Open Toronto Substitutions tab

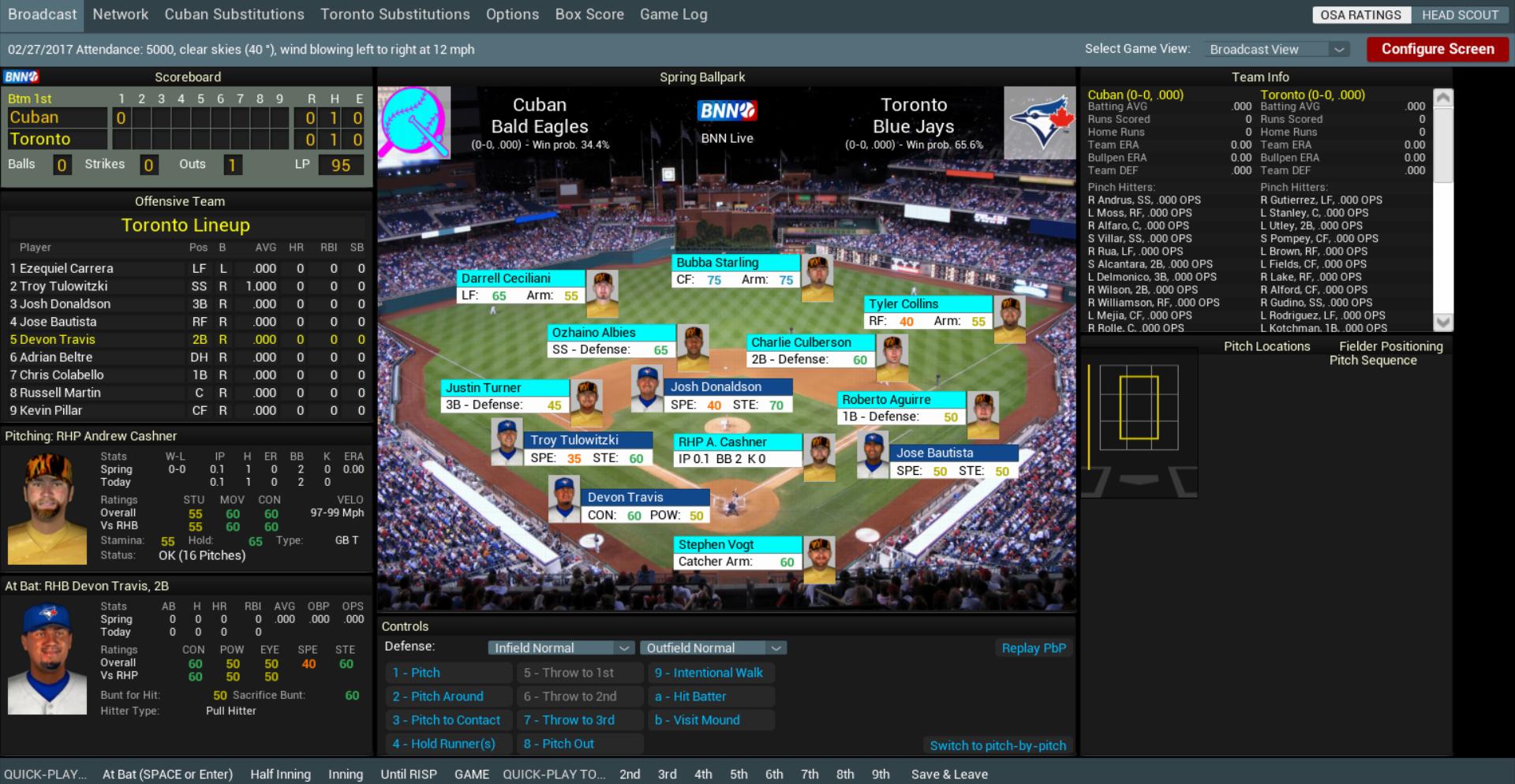(395, 14)
